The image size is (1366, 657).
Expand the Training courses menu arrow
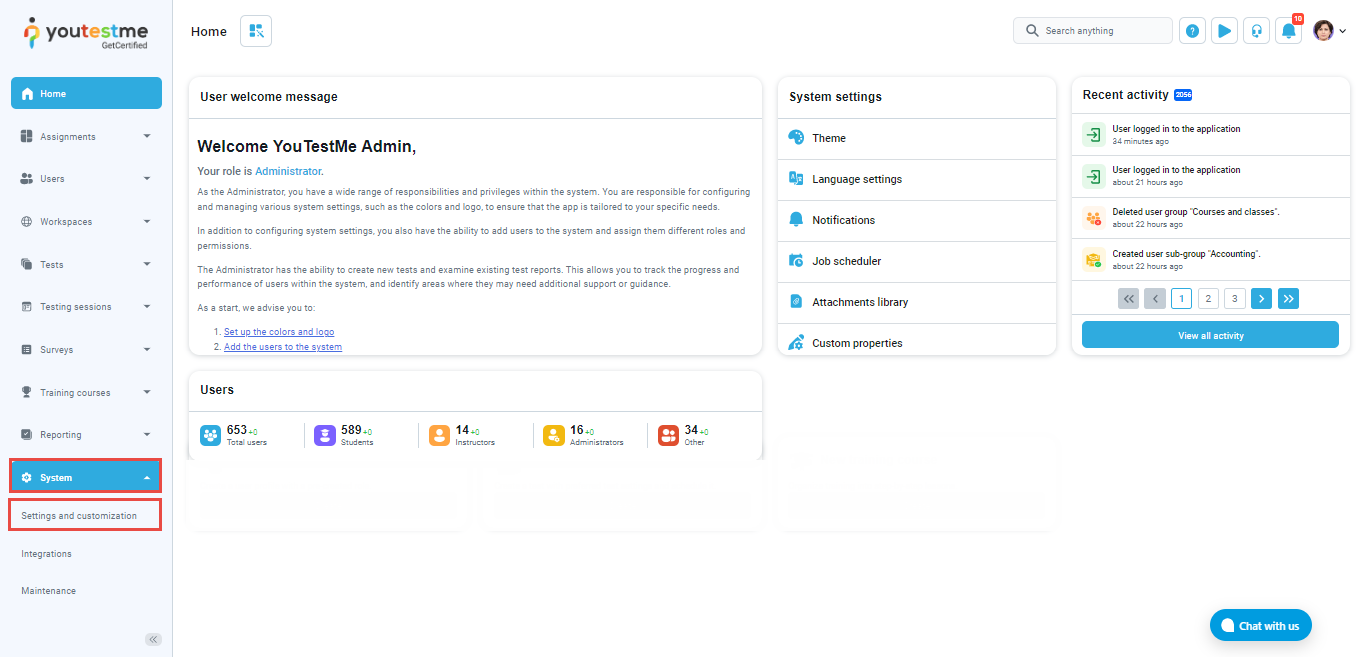[x=147, y=392]
